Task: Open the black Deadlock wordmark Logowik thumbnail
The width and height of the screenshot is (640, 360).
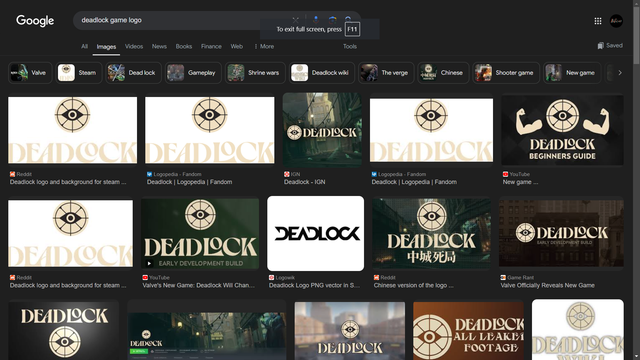Action: tap(316, 233)
